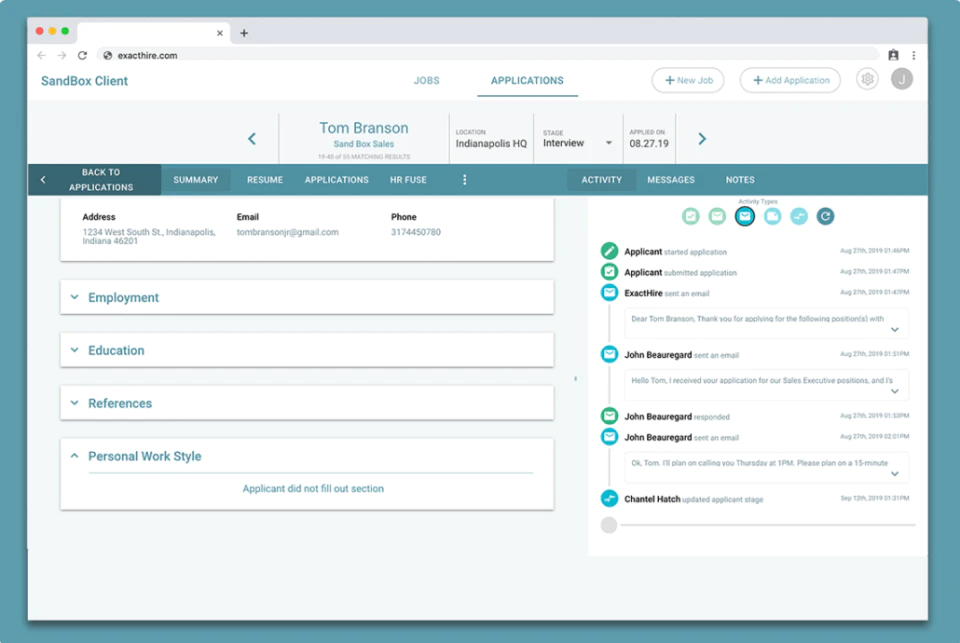The image size is (960, 643).
Task: Open a new browser tab with plus
Action: click(244, 33)
